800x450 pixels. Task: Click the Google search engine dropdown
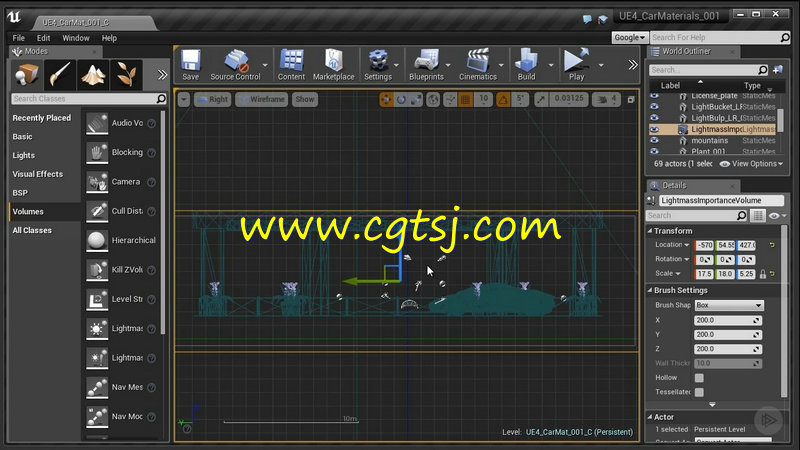coord(630,38)
